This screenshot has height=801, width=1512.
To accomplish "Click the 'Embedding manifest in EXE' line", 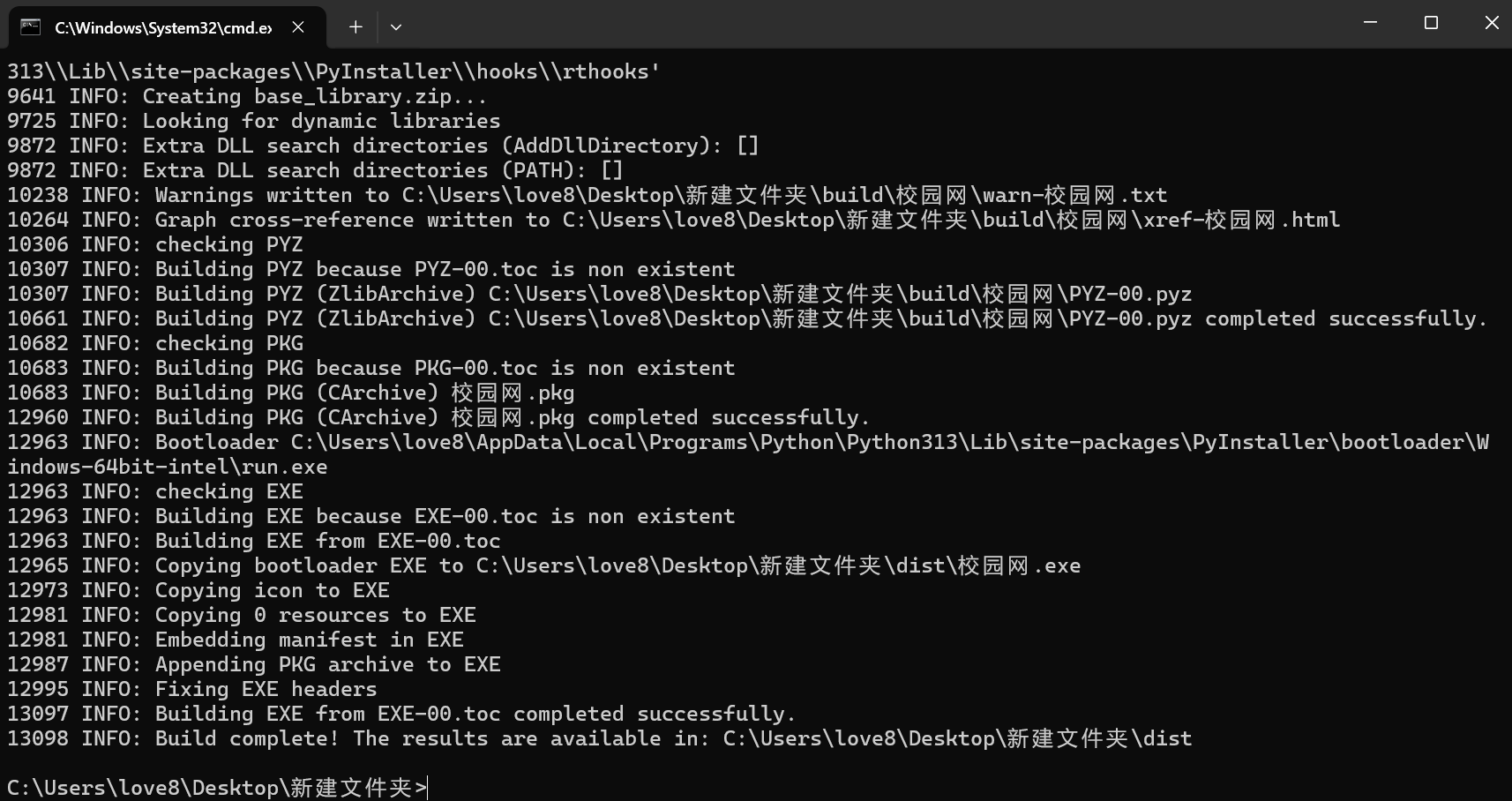I will [236, 640].
